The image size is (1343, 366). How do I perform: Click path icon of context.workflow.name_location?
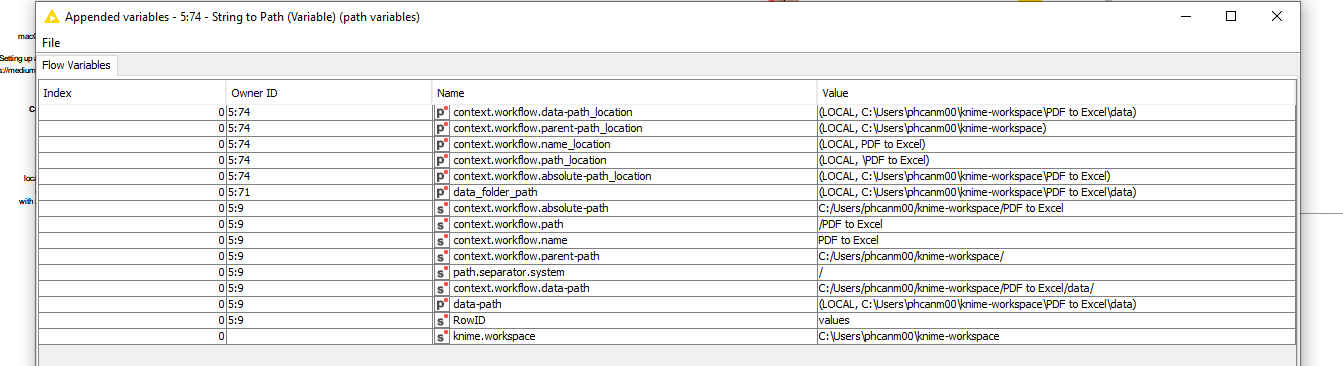(x=442, y=144)
